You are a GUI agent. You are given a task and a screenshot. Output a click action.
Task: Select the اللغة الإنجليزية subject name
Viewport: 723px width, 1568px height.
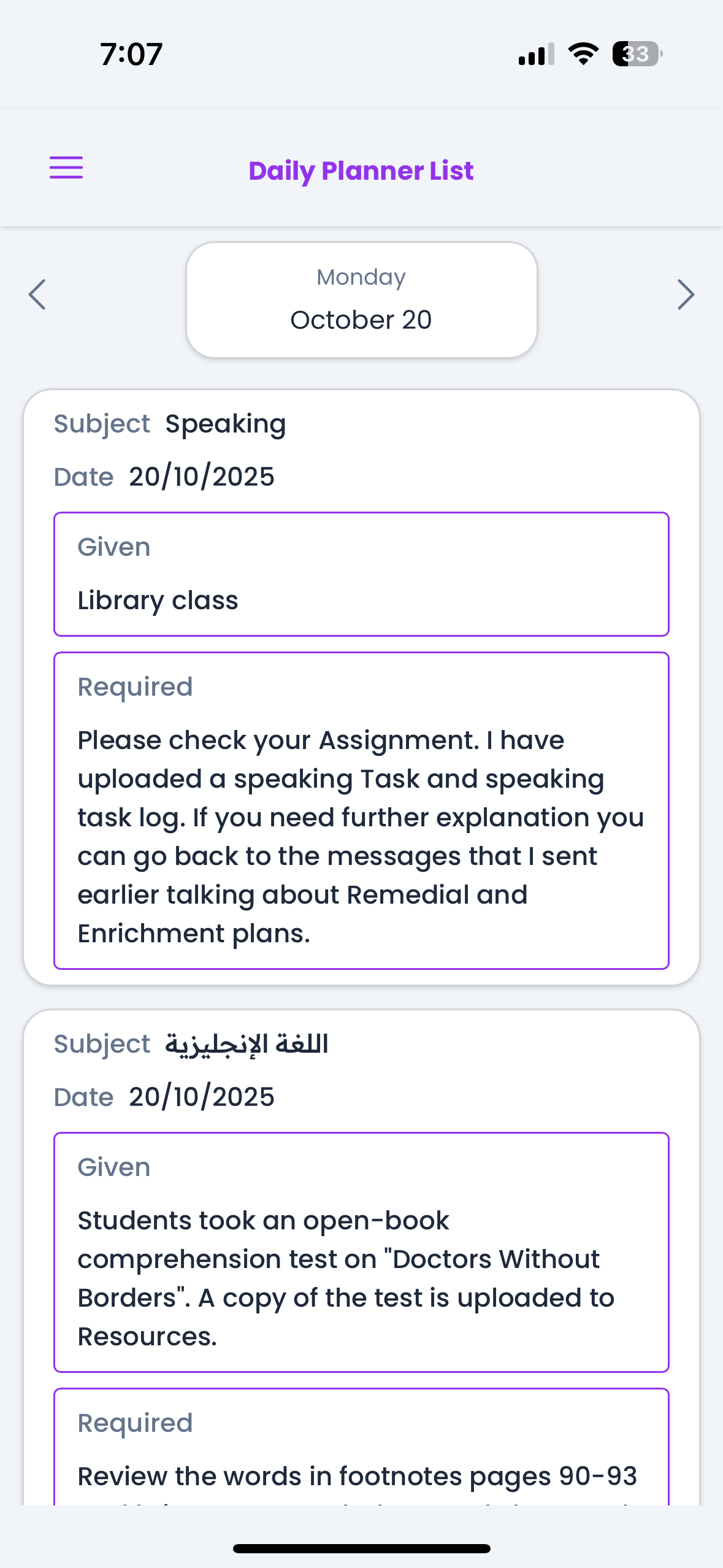click(247, 1044)
